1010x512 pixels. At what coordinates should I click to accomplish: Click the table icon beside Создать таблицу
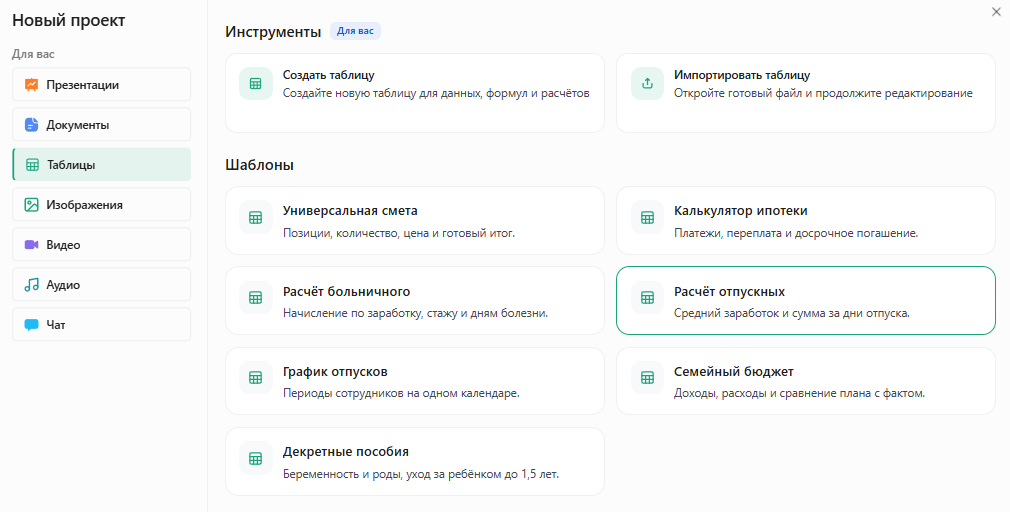pos(256,84)
